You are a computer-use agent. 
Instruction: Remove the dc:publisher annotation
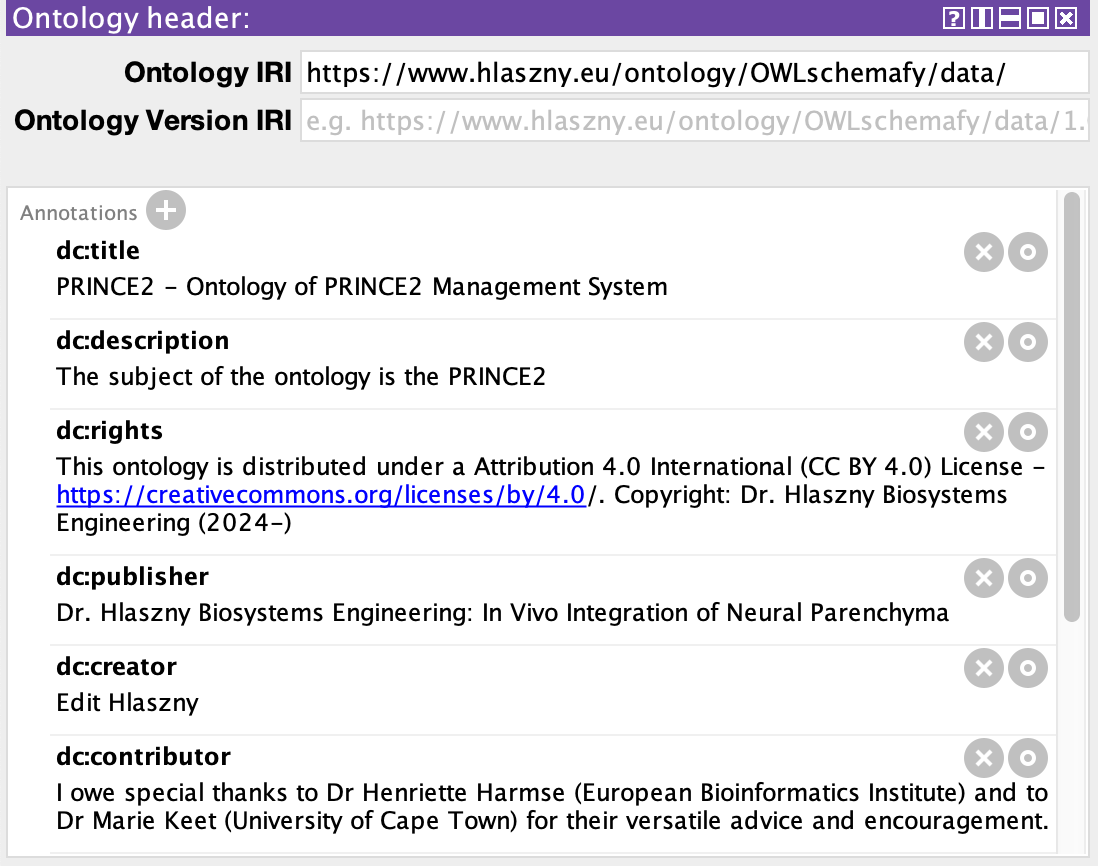pyautogui.click(x=984, y=579)
